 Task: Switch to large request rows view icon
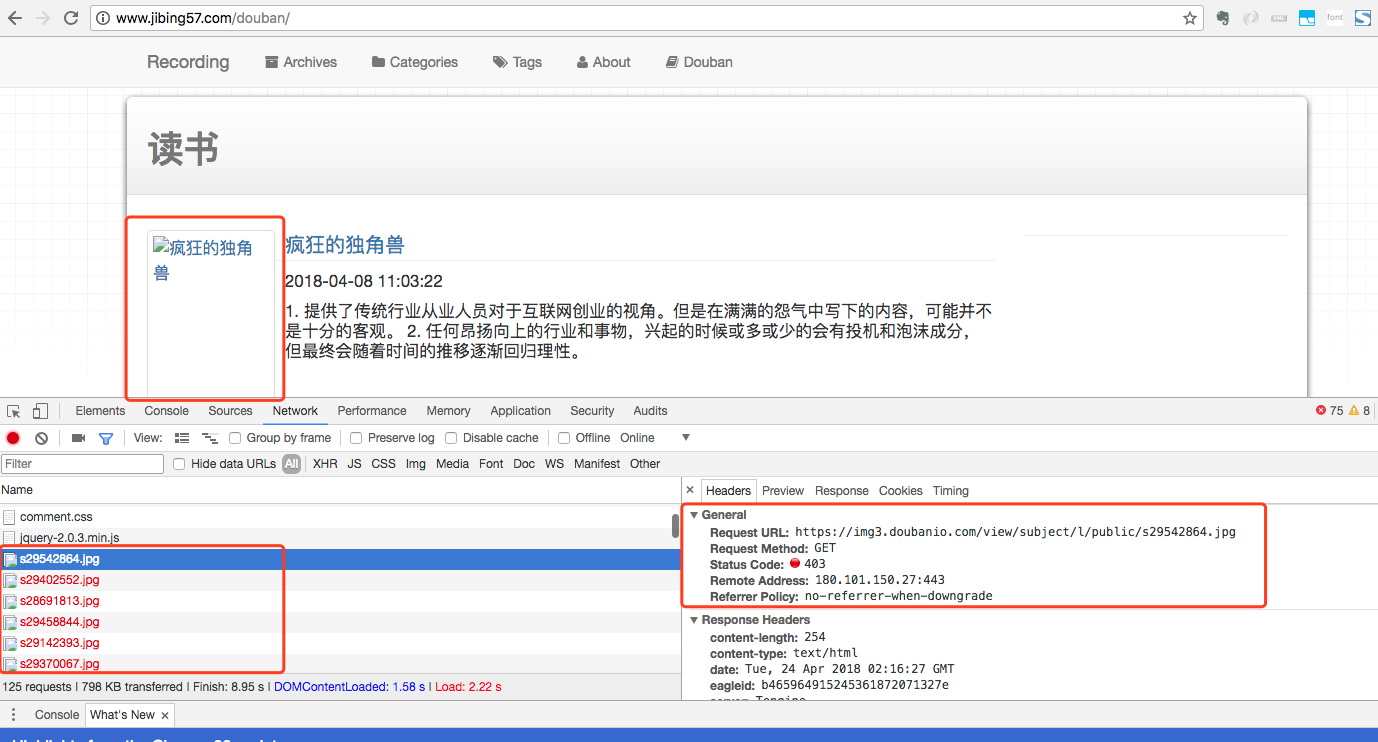point(182,438)
